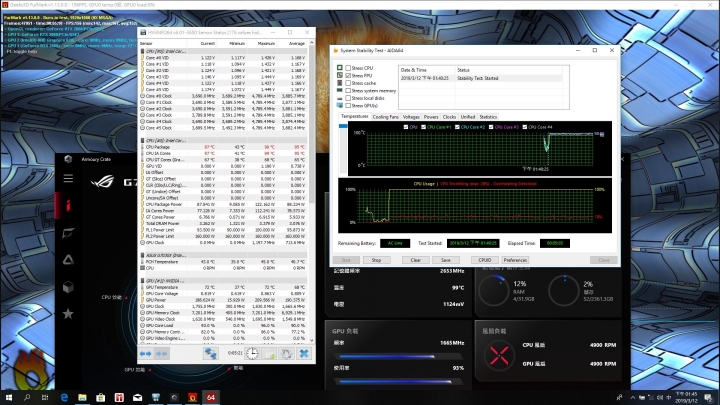This screenshot has height=405, width=720.
Task: Switch to Temperatures tab in AIDA64
Action: click(354, 117)
